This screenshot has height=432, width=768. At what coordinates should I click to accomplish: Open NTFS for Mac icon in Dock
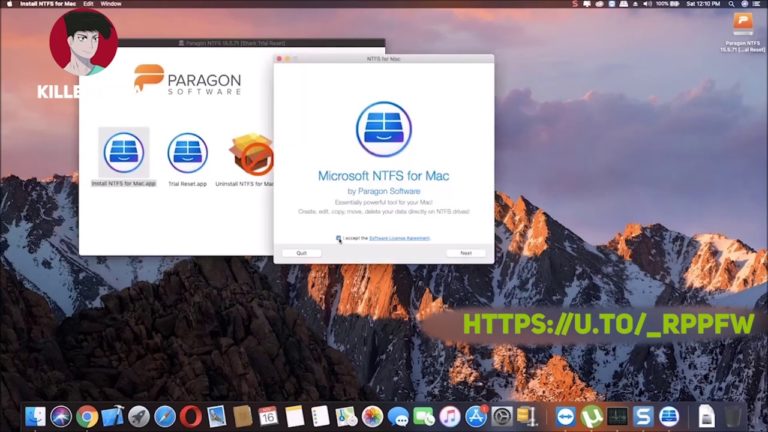[x=669, y=417]
